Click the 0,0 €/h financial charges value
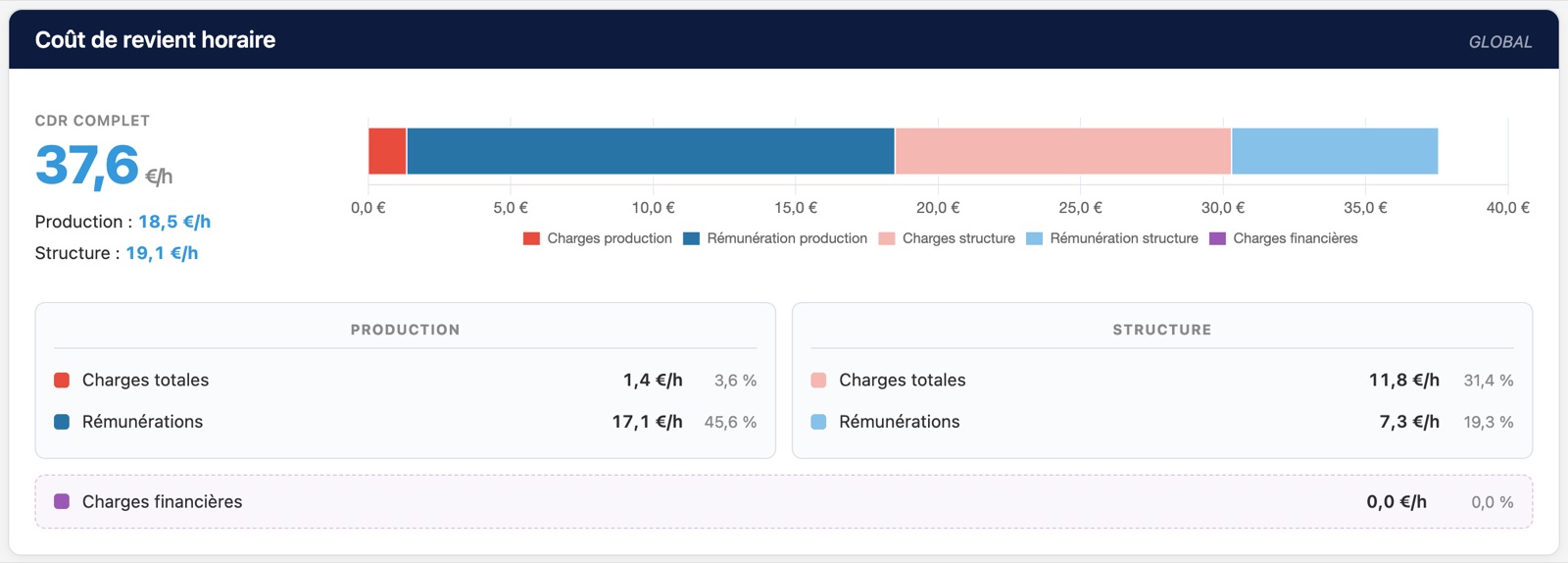 [x=1396, y=502]
